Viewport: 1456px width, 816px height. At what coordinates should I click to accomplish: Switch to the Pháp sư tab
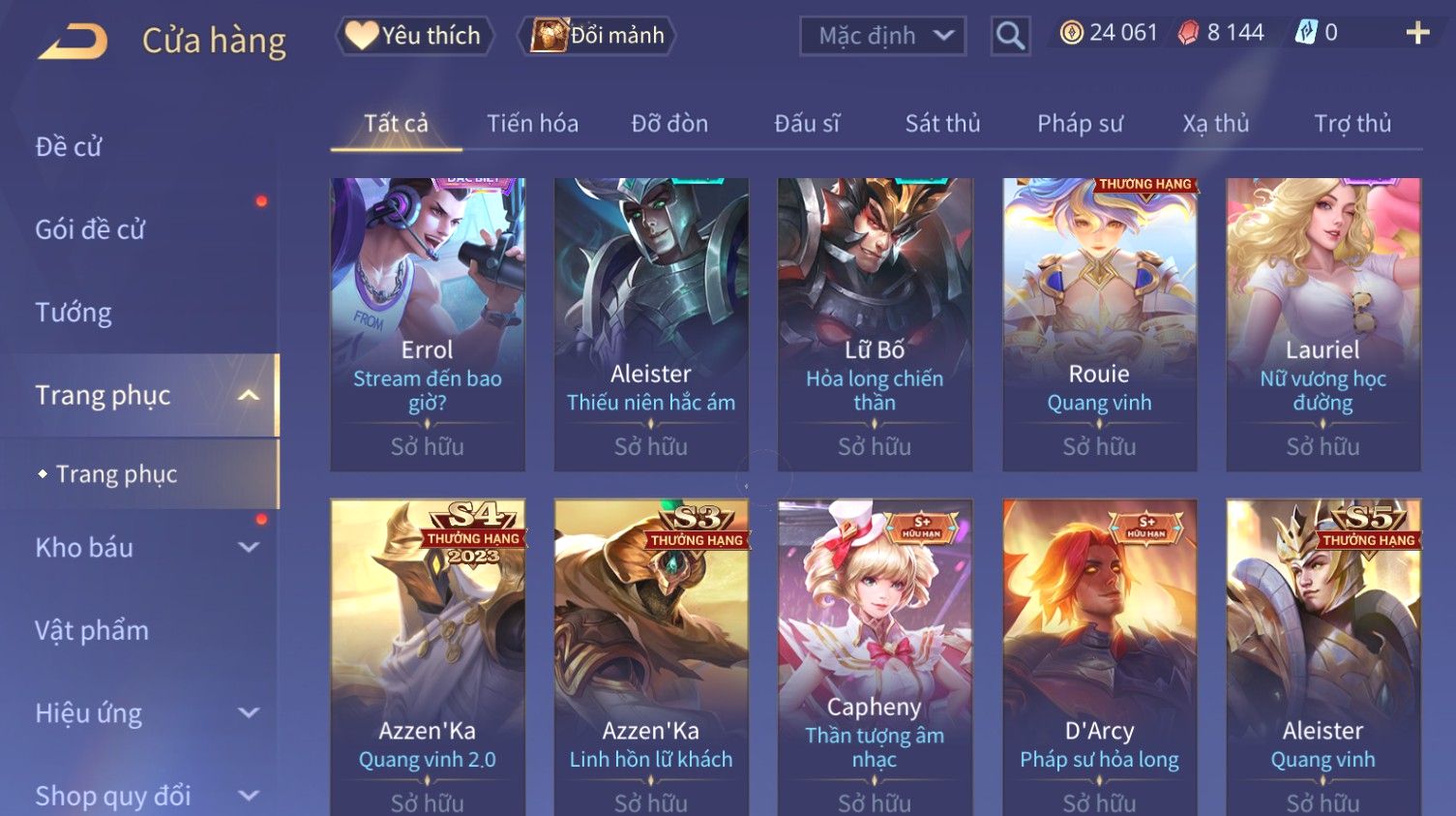coord(1080,124)
